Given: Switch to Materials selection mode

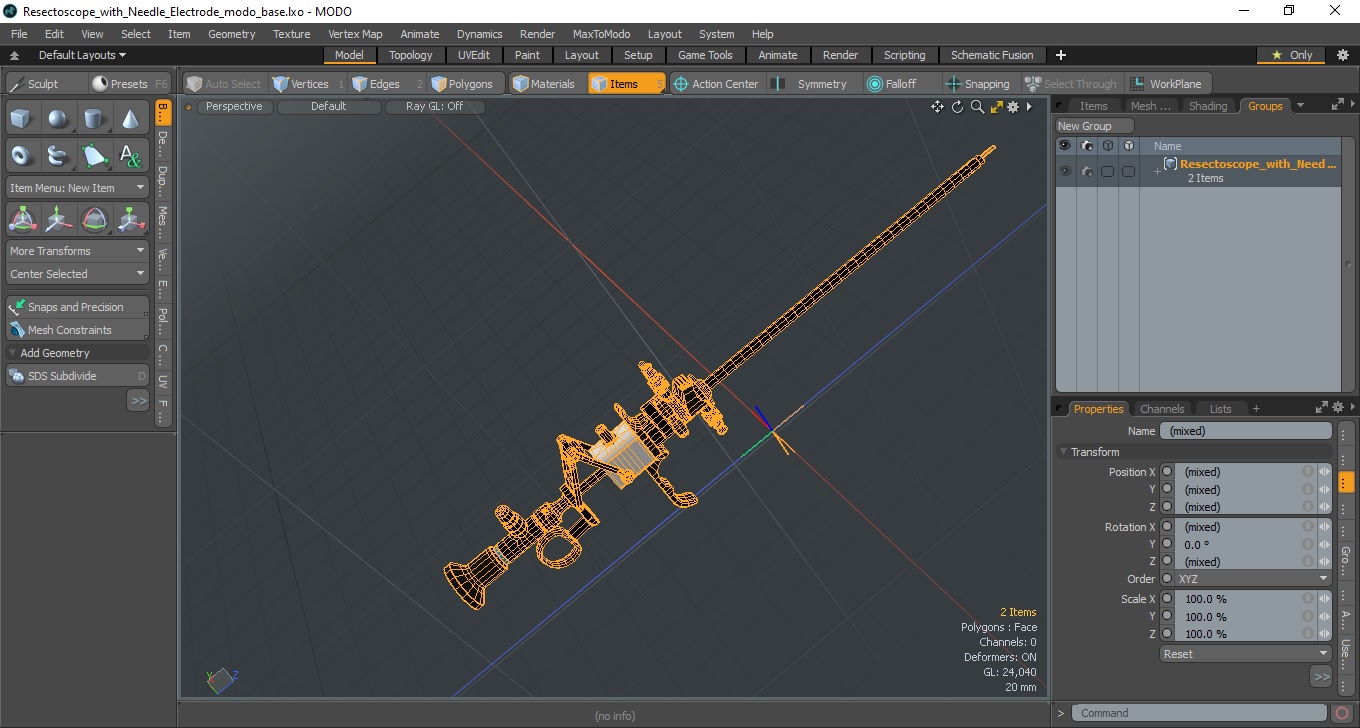Looking at the screenshot, I should coord(545,84).
